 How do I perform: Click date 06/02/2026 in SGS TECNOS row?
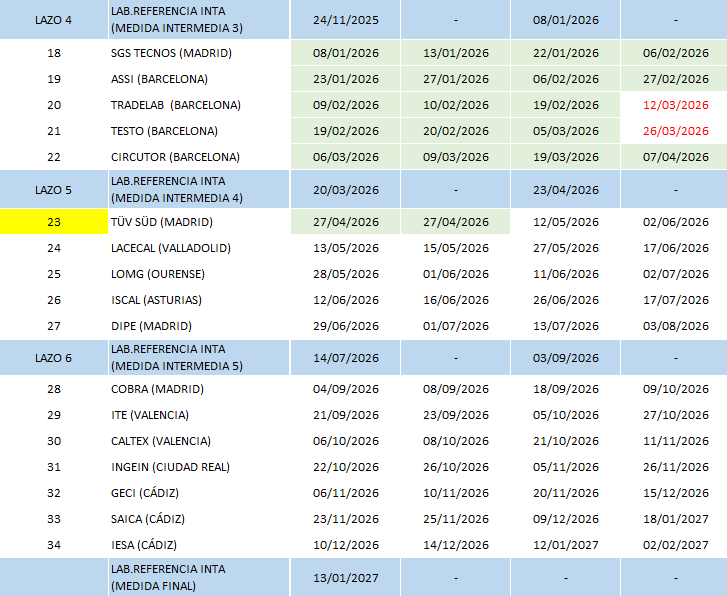click(676, 53)
